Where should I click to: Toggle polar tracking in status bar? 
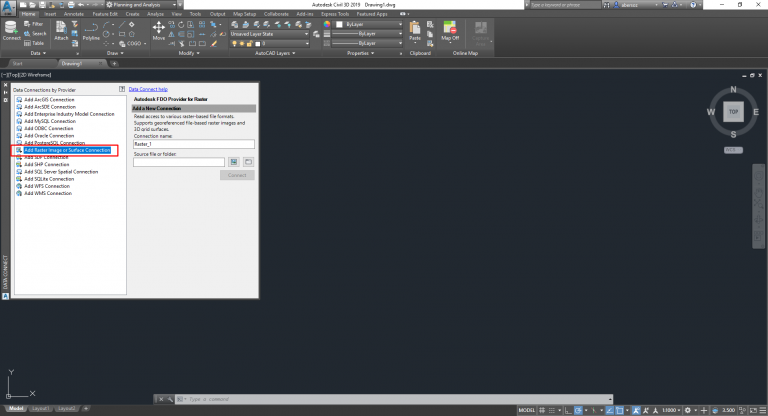(578, 410)
